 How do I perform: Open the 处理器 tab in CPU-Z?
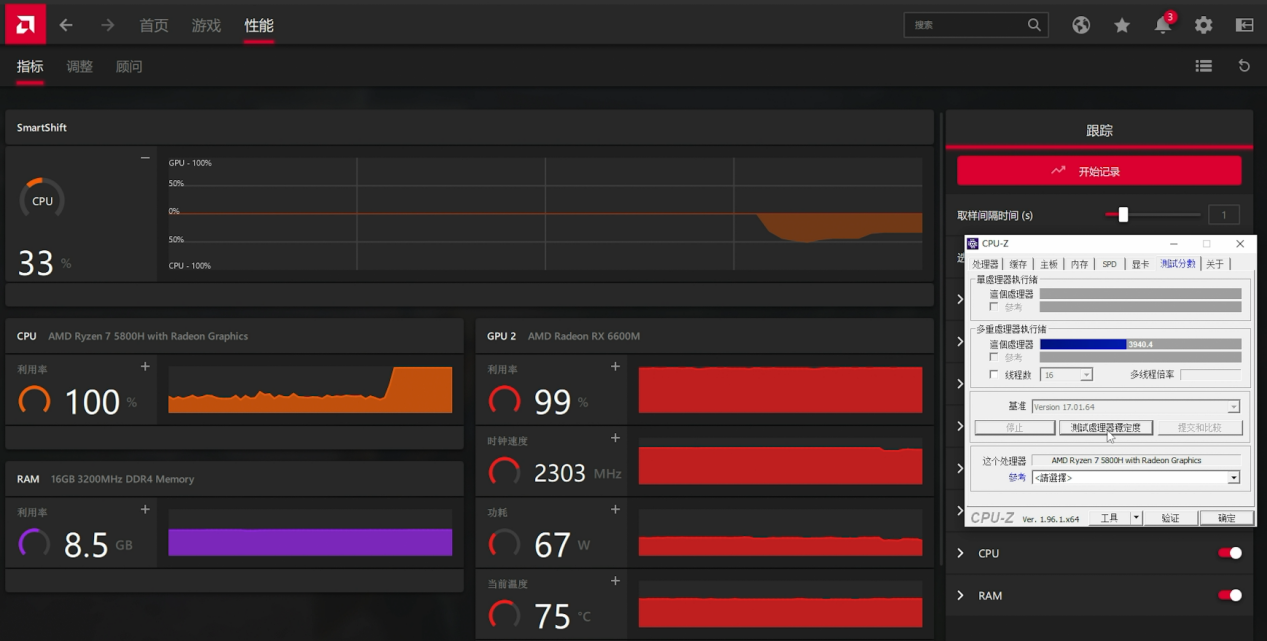[x=985, y=264]
